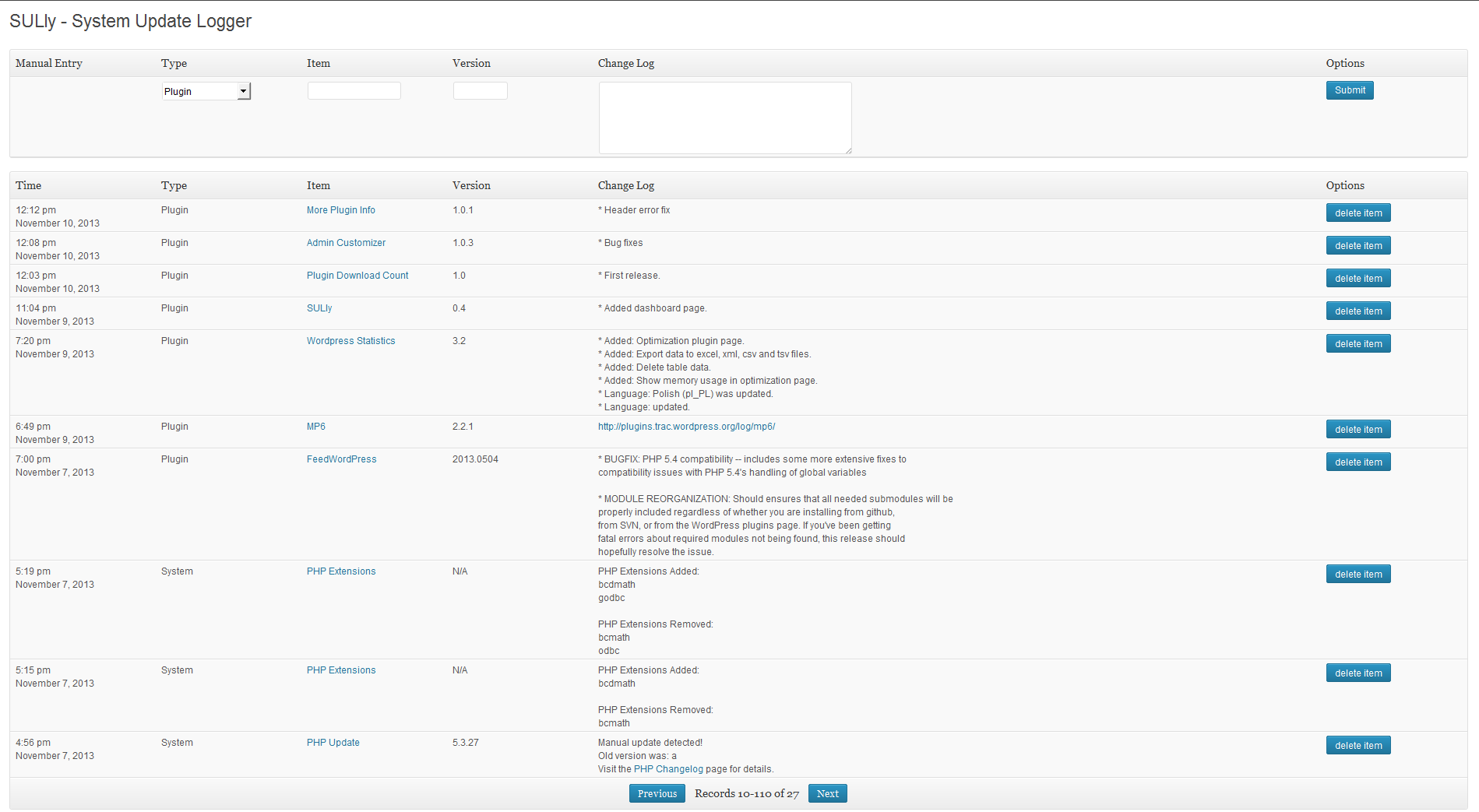Open the Wordpress Statistics link
The height and width of the screenshot is (812, 1479).
point(350,341)
